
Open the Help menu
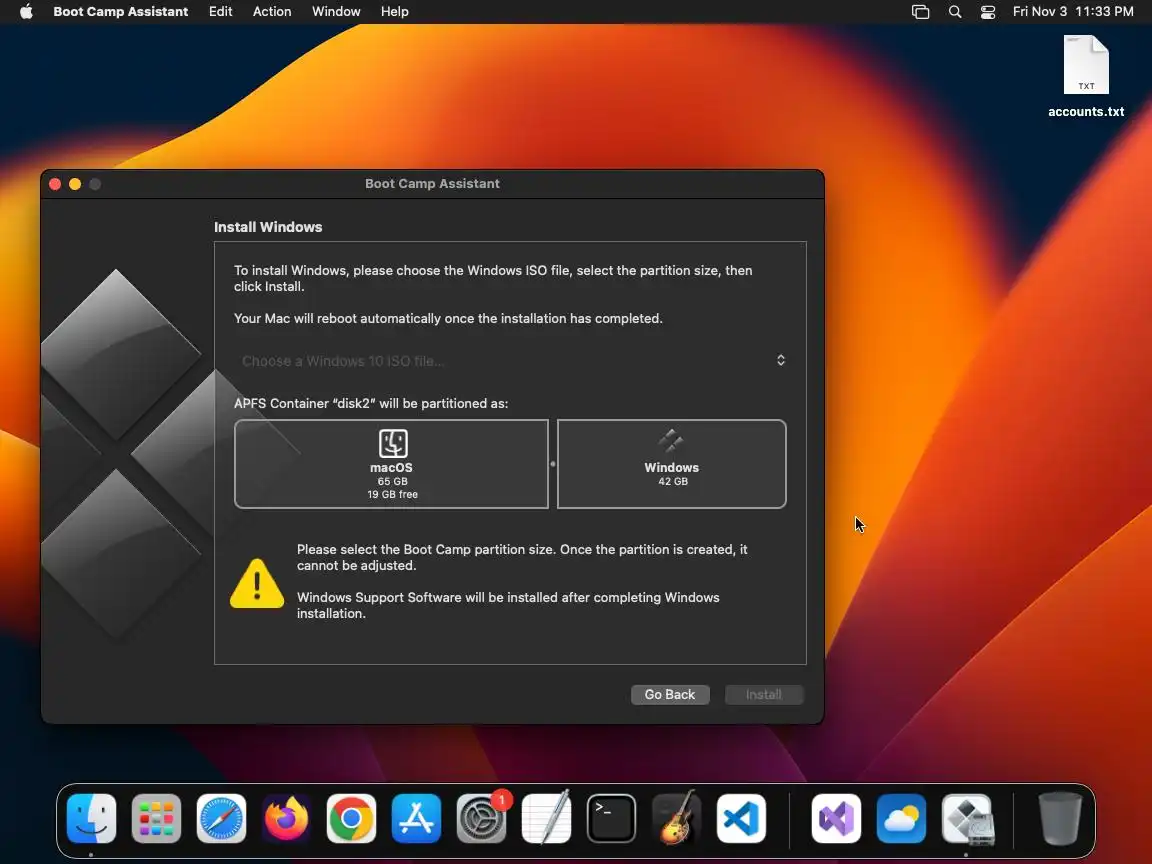[x=395, y=12]
